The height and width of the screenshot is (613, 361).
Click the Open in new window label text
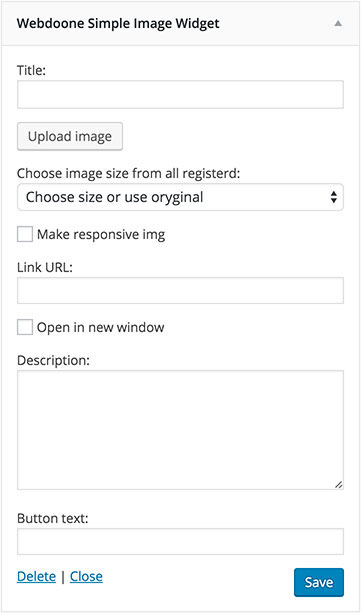coord(101,327)
